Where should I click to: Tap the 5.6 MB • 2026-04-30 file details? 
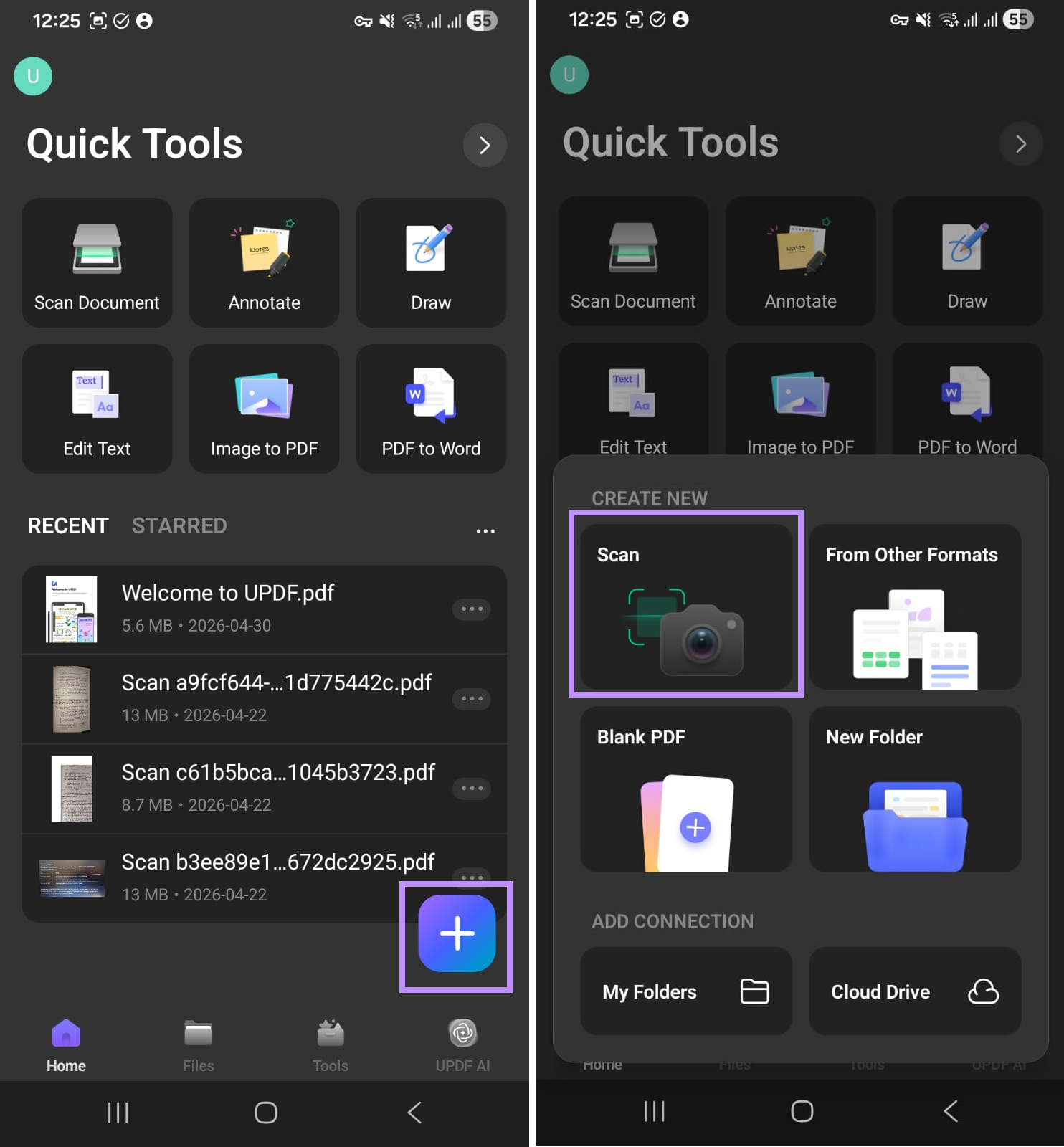point(196,626)
